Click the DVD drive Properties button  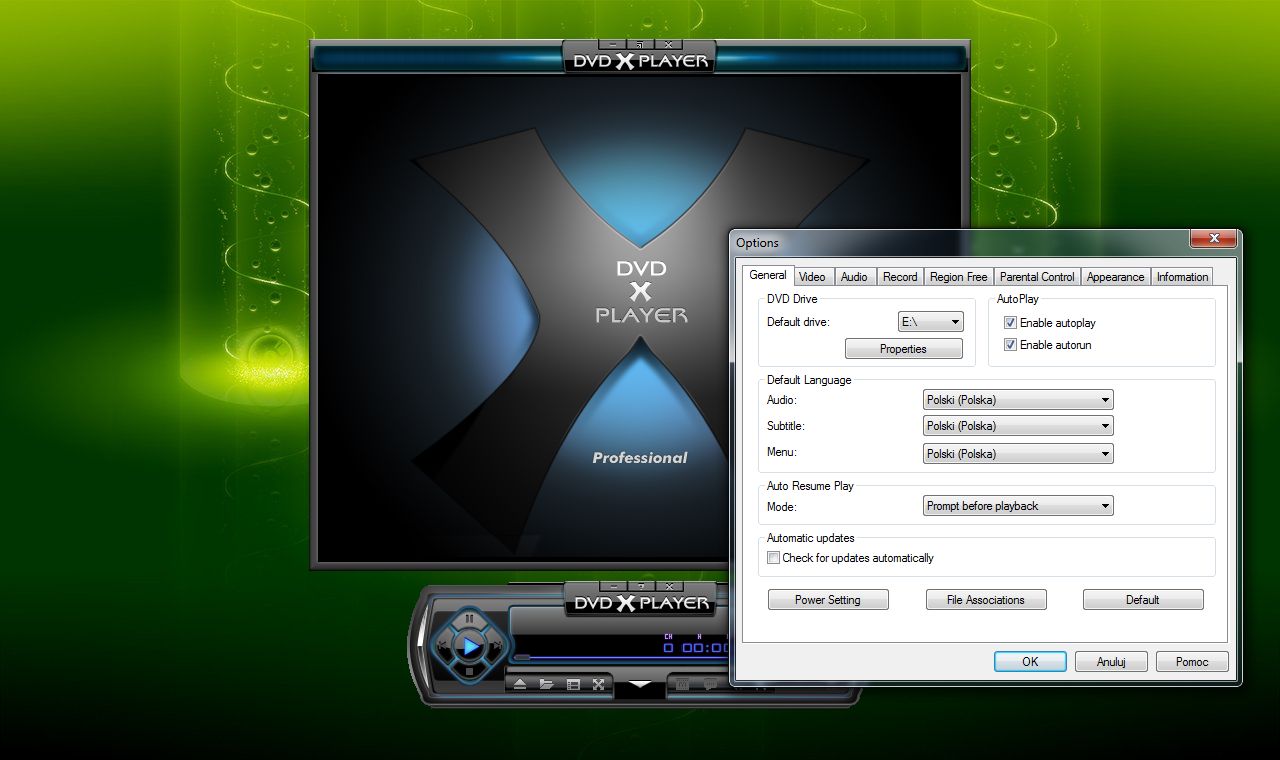(x=904, y=349)
